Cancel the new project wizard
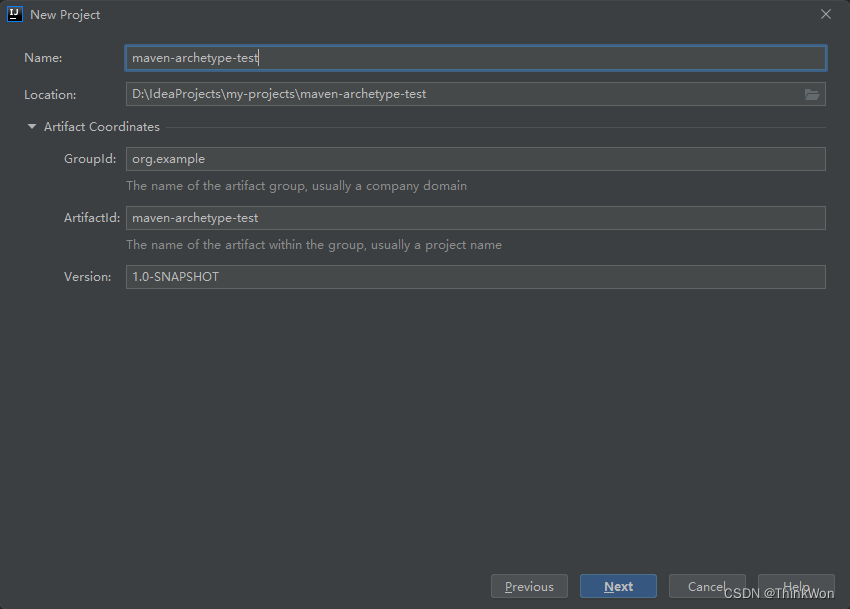This screenshot has width=850, height=609. [707, 586]
